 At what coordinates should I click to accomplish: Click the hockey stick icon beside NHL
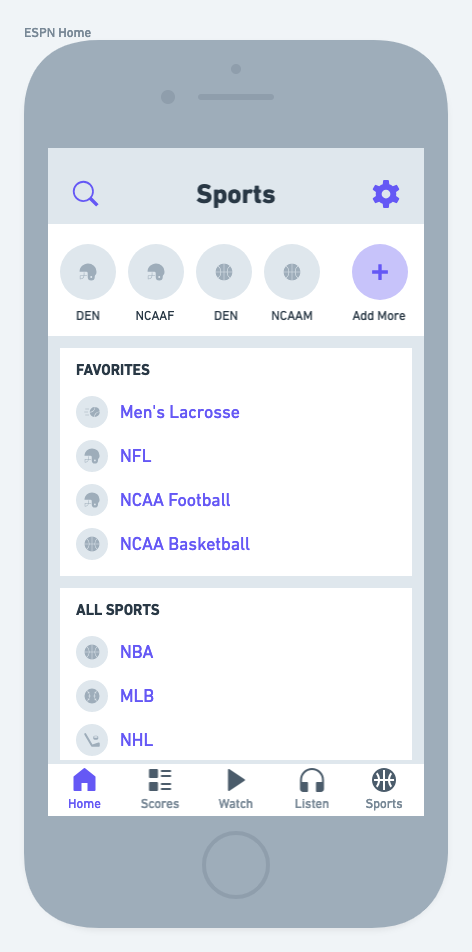(x=92, y=740)
